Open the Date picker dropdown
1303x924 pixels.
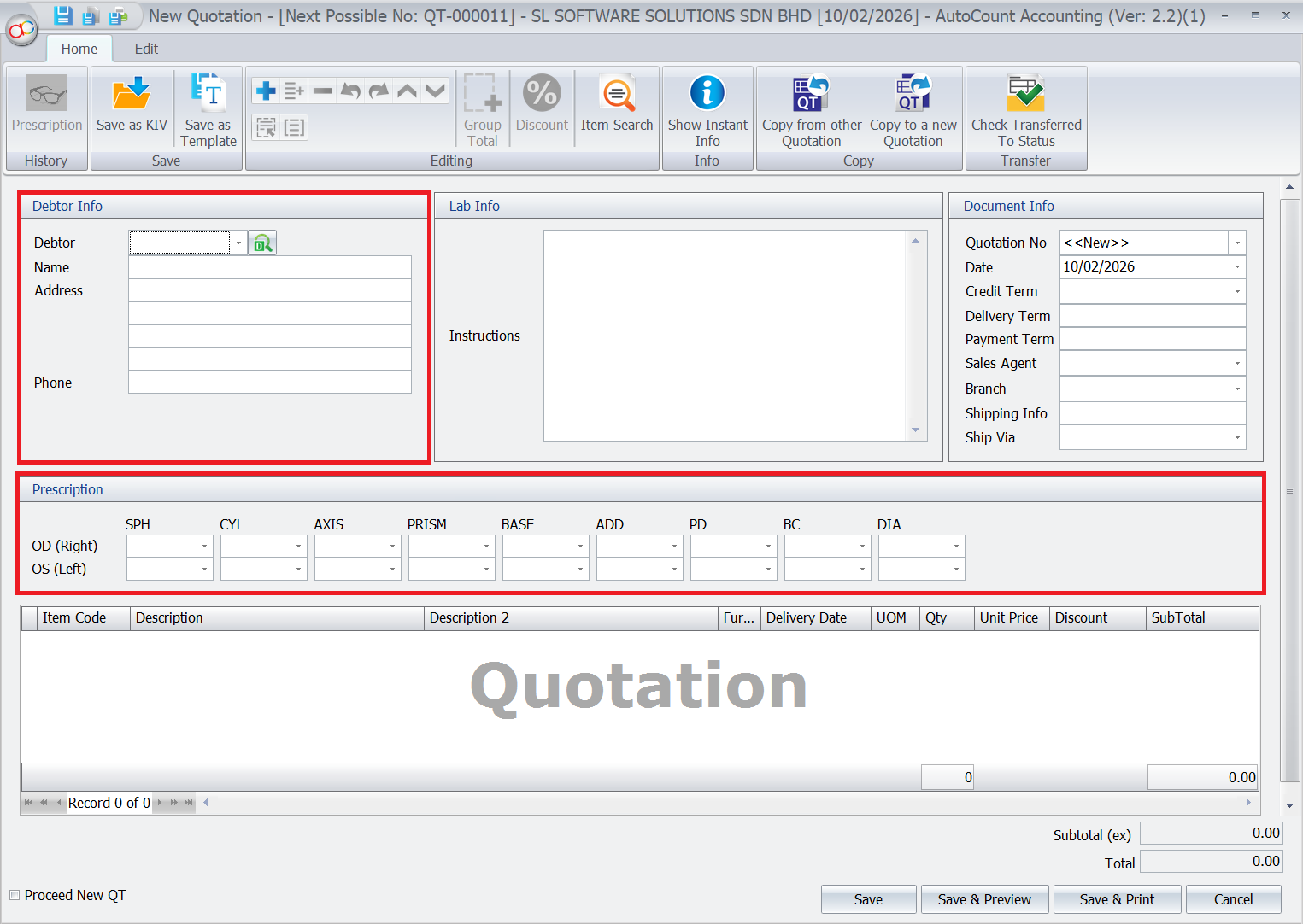point(1236,266)
